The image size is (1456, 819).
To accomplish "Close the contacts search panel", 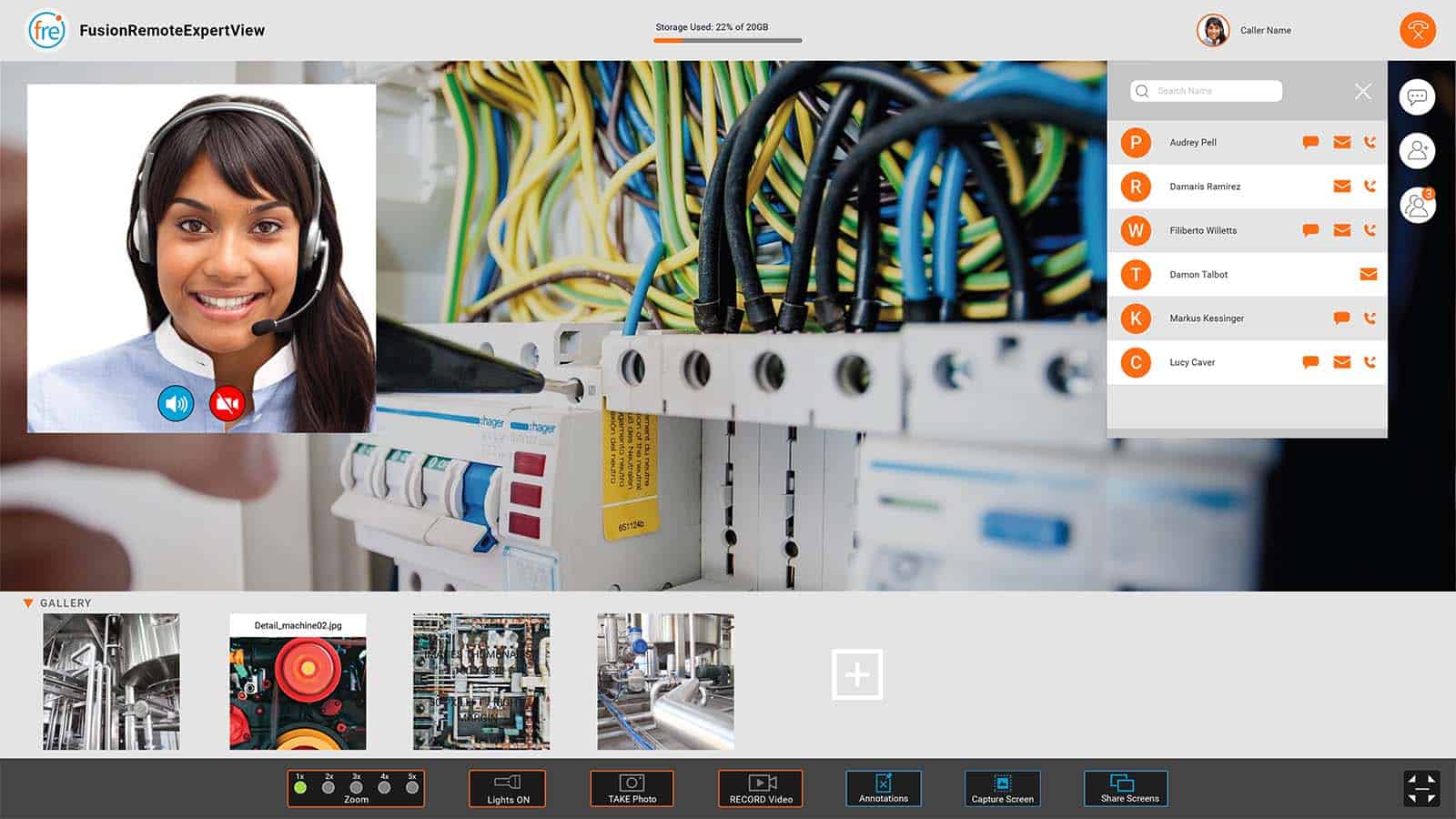I will pyautogui.click(x=1362, y=91).
